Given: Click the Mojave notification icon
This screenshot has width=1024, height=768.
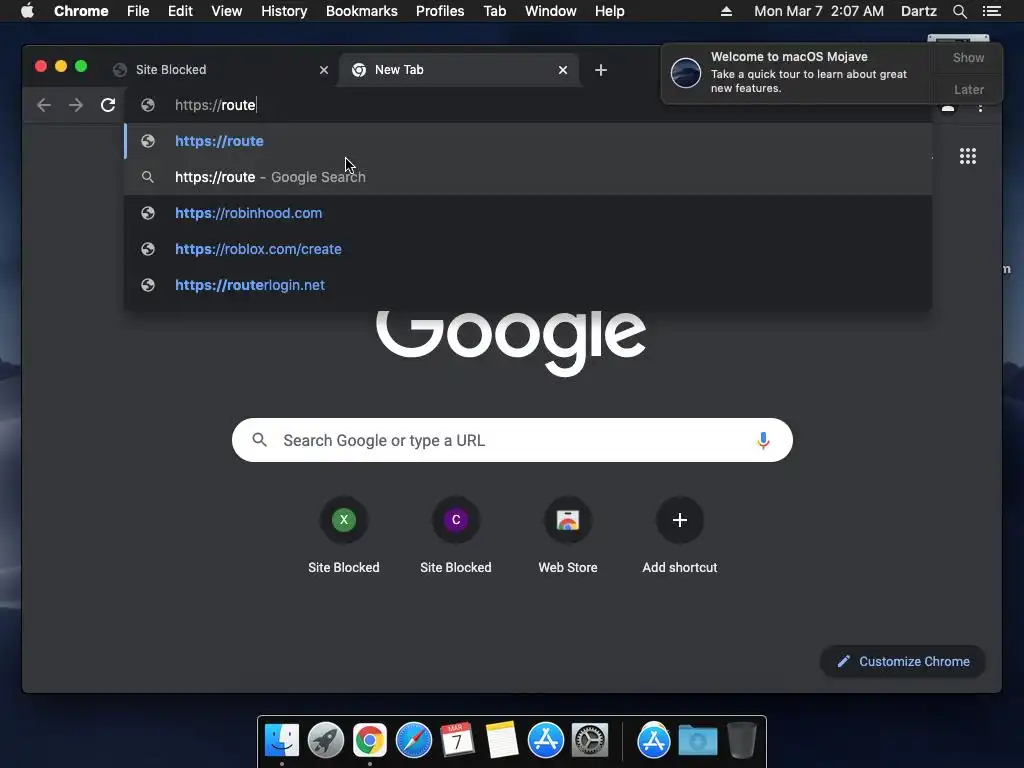Looking at the screenshot, I should (686, 73).
